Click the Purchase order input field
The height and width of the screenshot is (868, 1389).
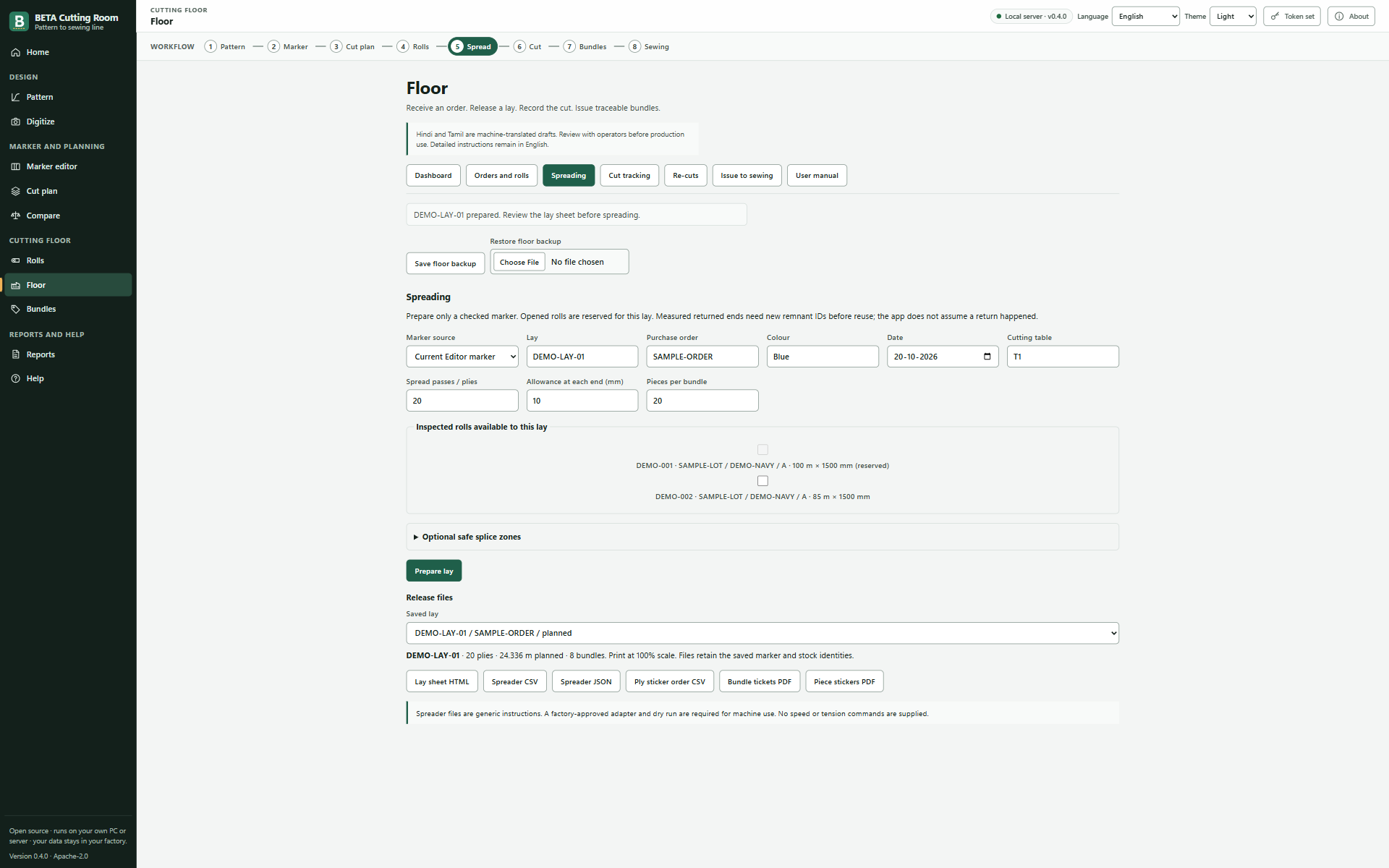[x=702, y=357]
